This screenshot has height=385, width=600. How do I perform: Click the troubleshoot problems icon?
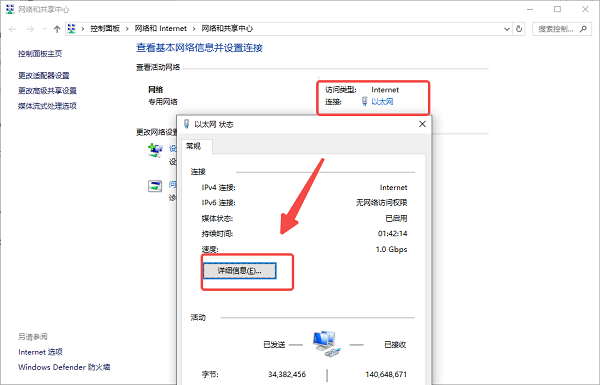[155, 187]
